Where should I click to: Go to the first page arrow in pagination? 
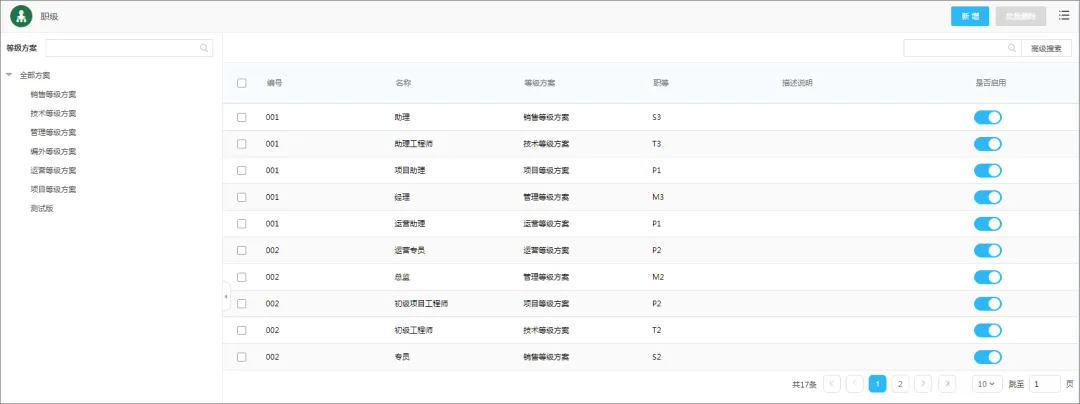pyautogui.click(x=832, y=383)
